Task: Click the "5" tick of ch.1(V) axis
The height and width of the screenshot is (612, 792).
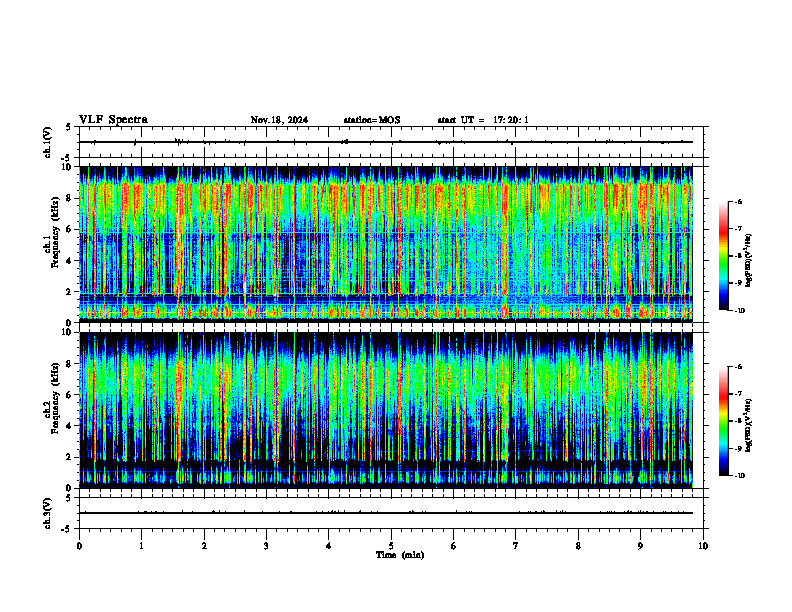Action: (x=69, y=127)
